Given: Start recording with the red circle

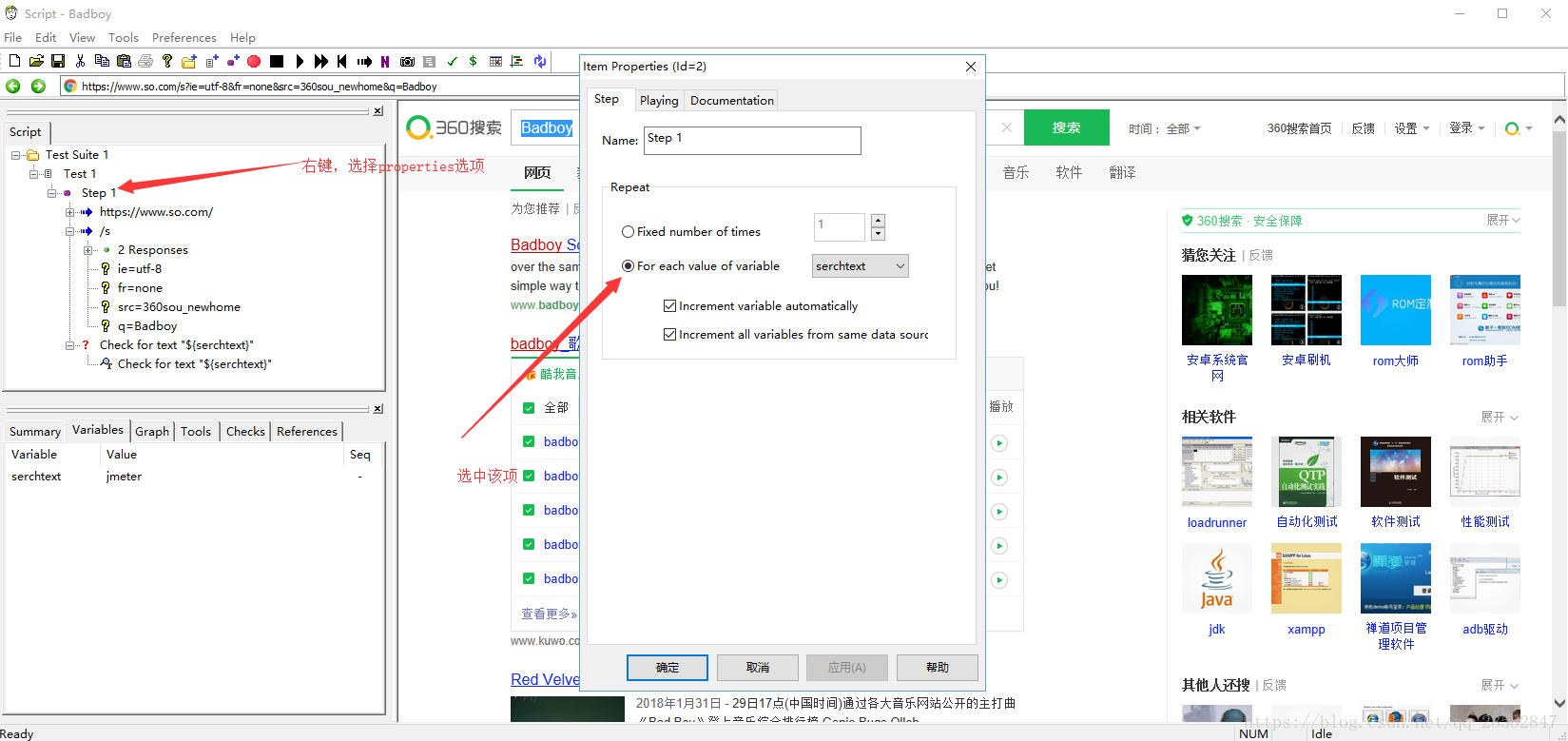Looking at the screenshot, I should [254, 61].
